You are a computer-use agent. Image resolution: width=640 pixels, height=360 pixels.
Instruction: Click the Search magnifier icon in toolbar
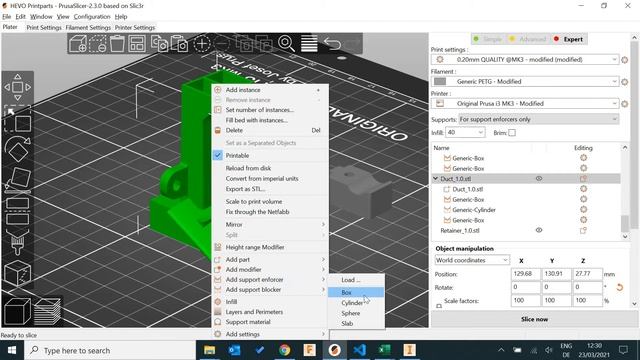(x=286, y=43)
